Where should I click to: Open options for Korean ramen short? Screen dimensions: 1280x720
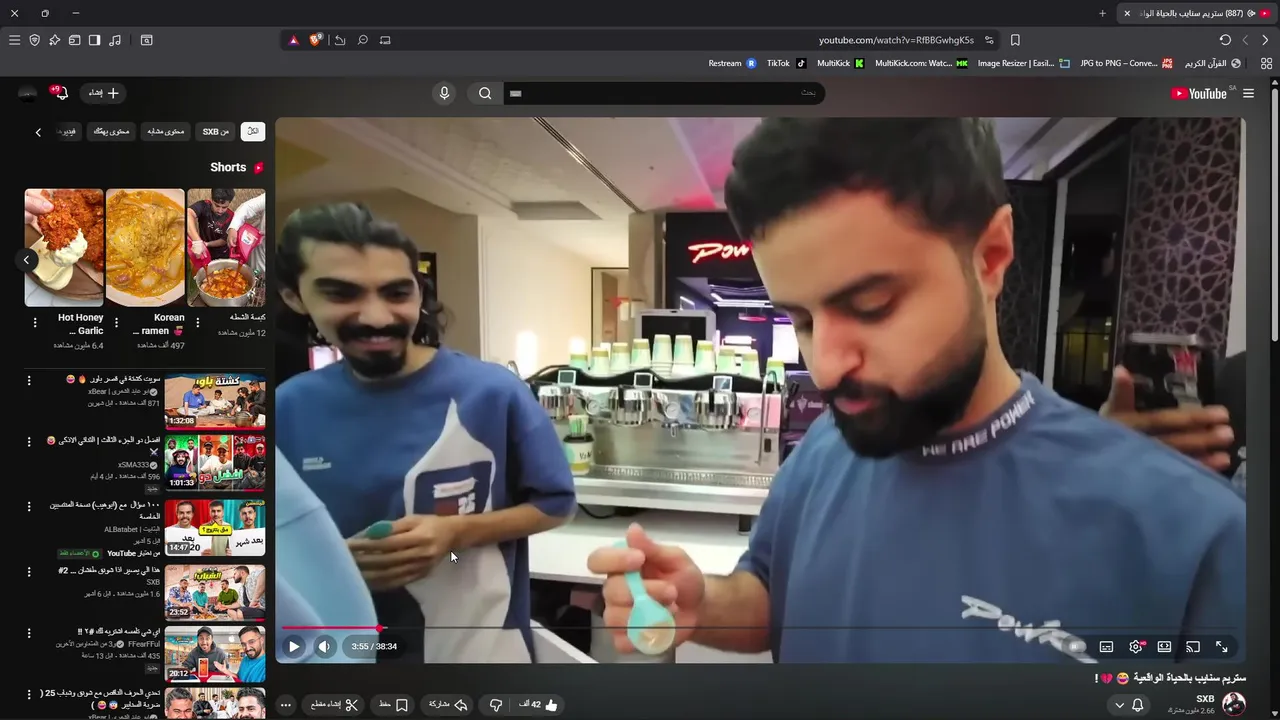click(x=116, y=322)
